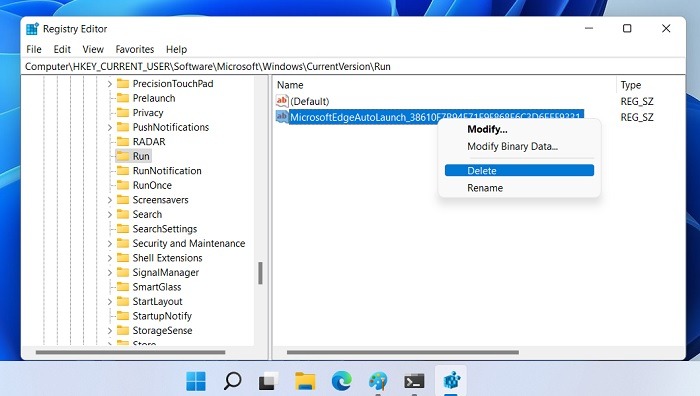Image resolution: width=700 pixels, height=396 pixels.
Task: Click the RunOnce folder icon
Action: point(123,185)
